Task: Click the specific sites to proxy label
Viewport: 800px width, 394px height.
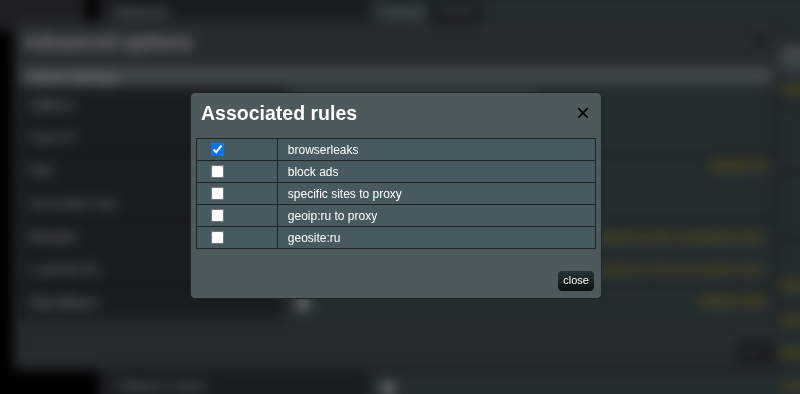Action: 344,194
